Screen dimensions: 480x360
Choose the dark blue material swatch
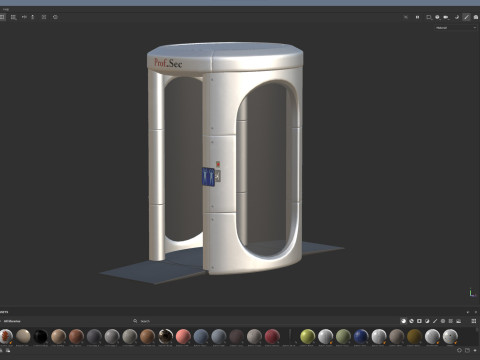pos(361,336)
